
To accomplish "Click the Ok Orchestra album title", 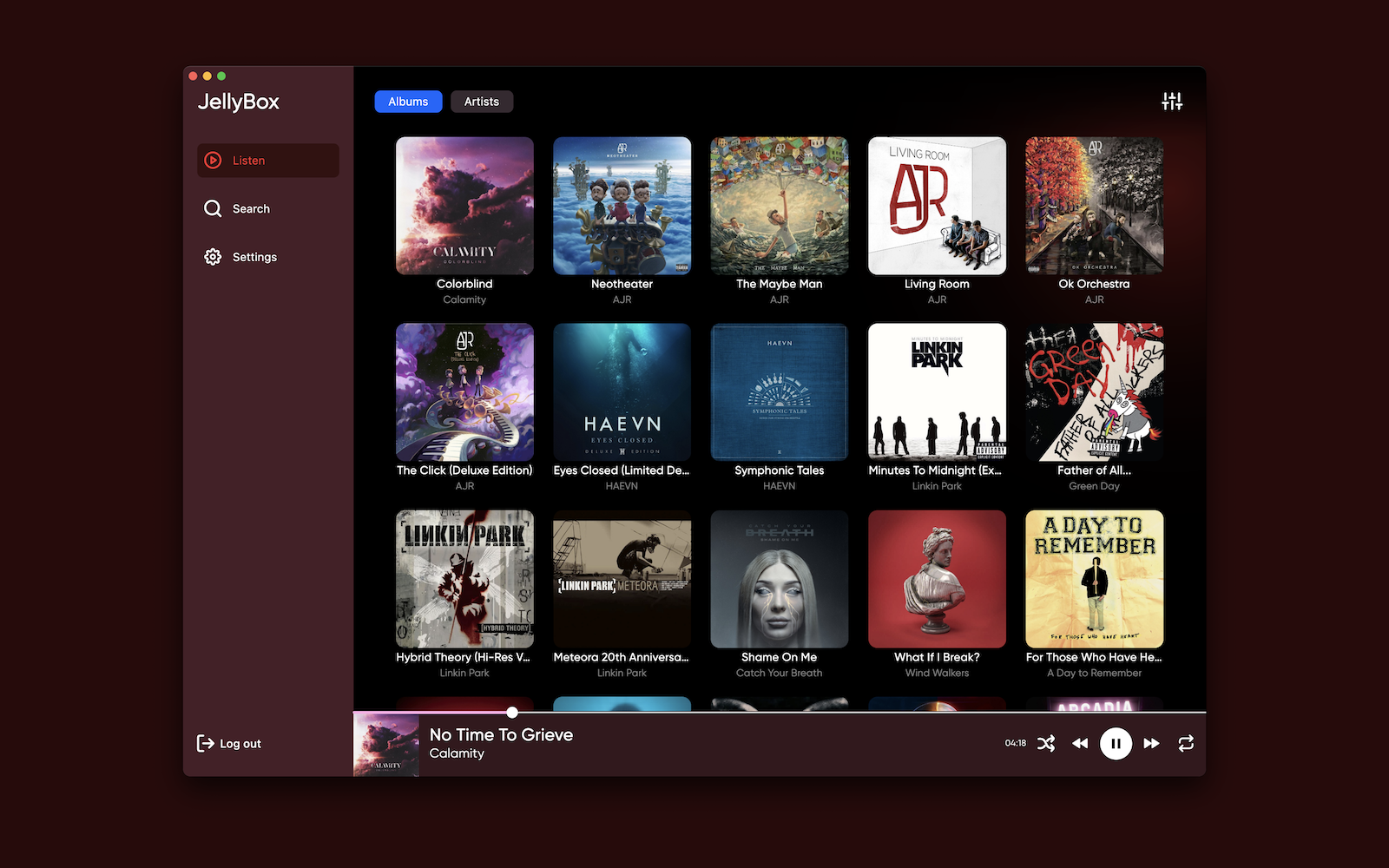I will [1094, 284].
